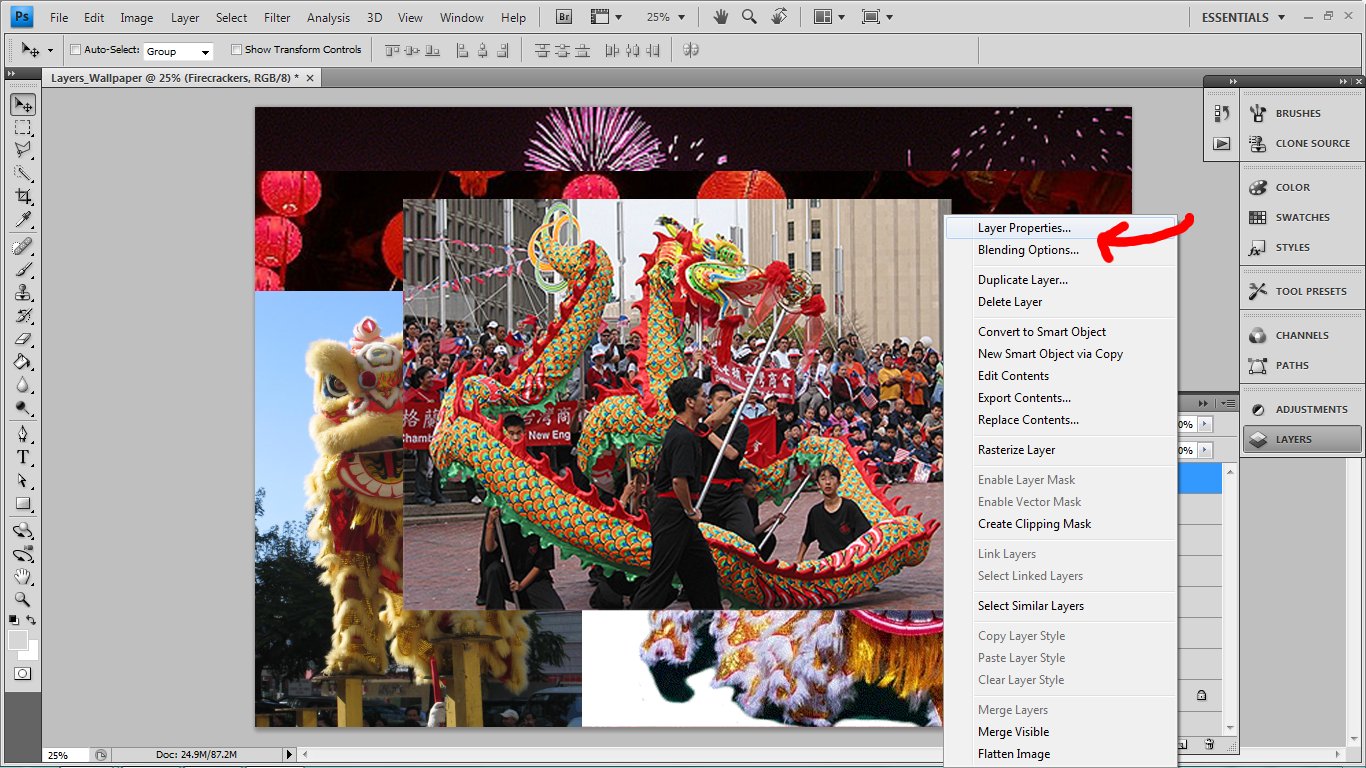Select the Clone Stamp tool
Image resolution: width=1366 pixels, height=768 pixels.
(23, 292)
